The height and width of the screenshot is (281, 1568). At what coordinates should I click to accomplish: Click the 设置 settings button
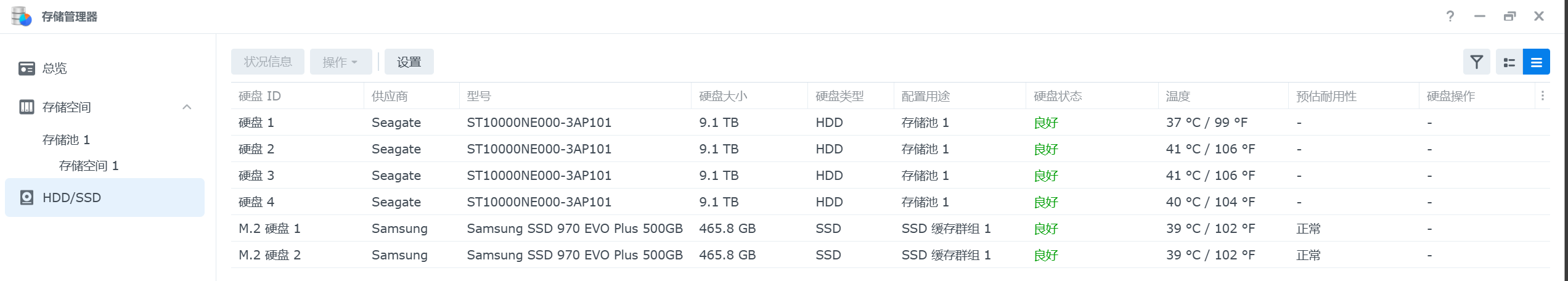(409, 62)
